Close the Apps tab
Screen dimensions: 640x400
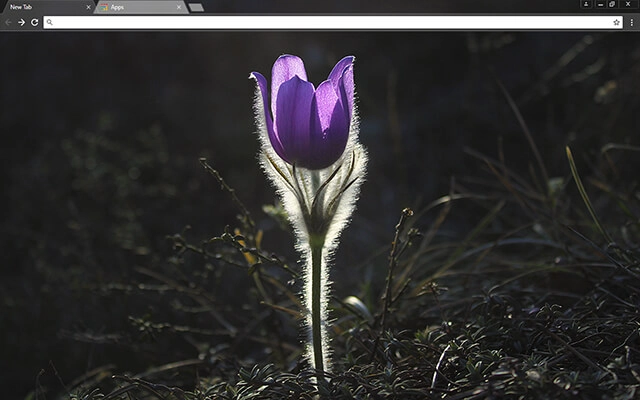pyautogui.click(x=179, y=7)
